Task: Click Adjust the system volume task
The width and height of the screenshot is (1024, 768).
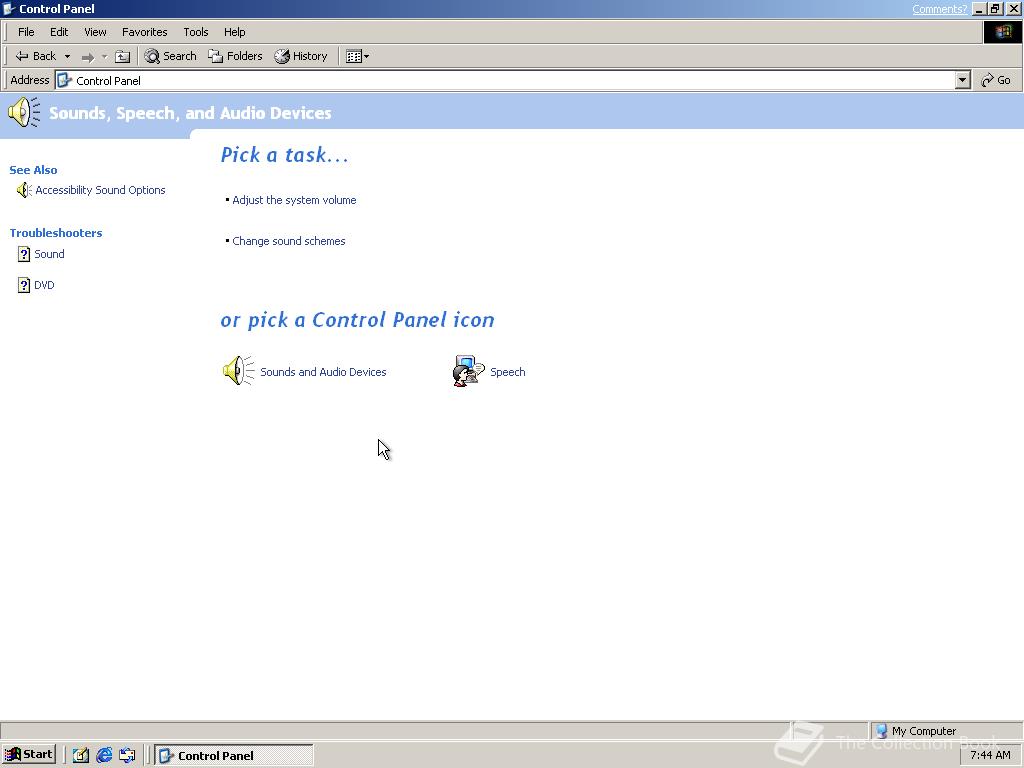Action: pos(294,200)
